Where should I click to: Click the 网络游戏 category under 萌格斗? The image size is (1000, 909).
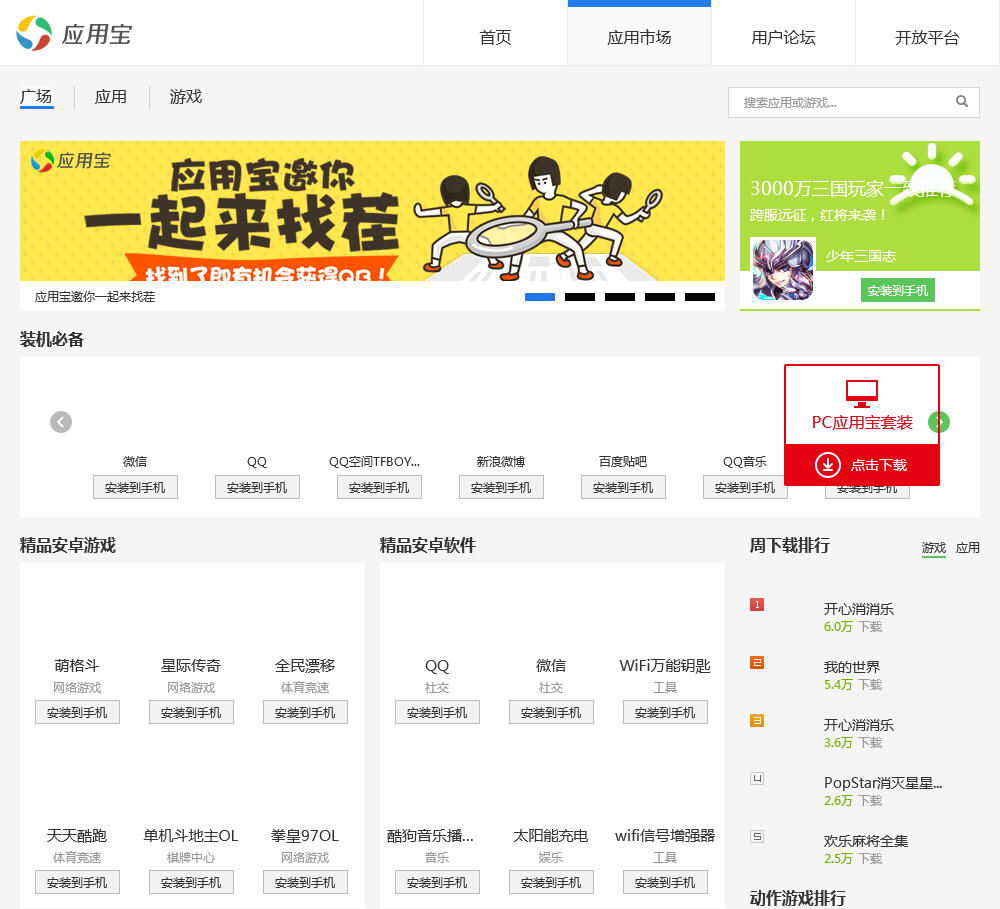[x=77, y=688]
